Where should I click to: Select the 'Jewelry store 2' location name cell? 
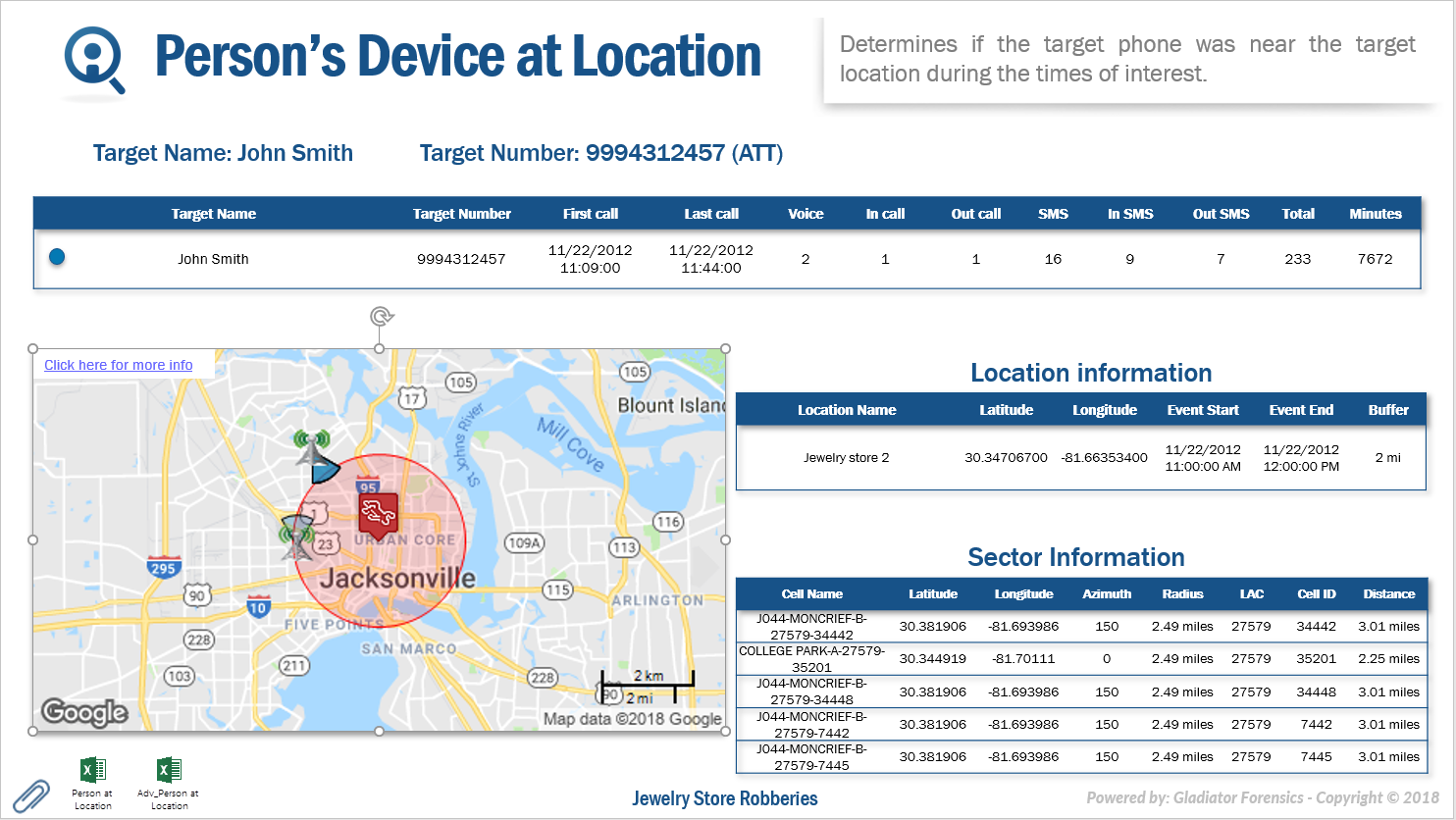click(846, 457)
